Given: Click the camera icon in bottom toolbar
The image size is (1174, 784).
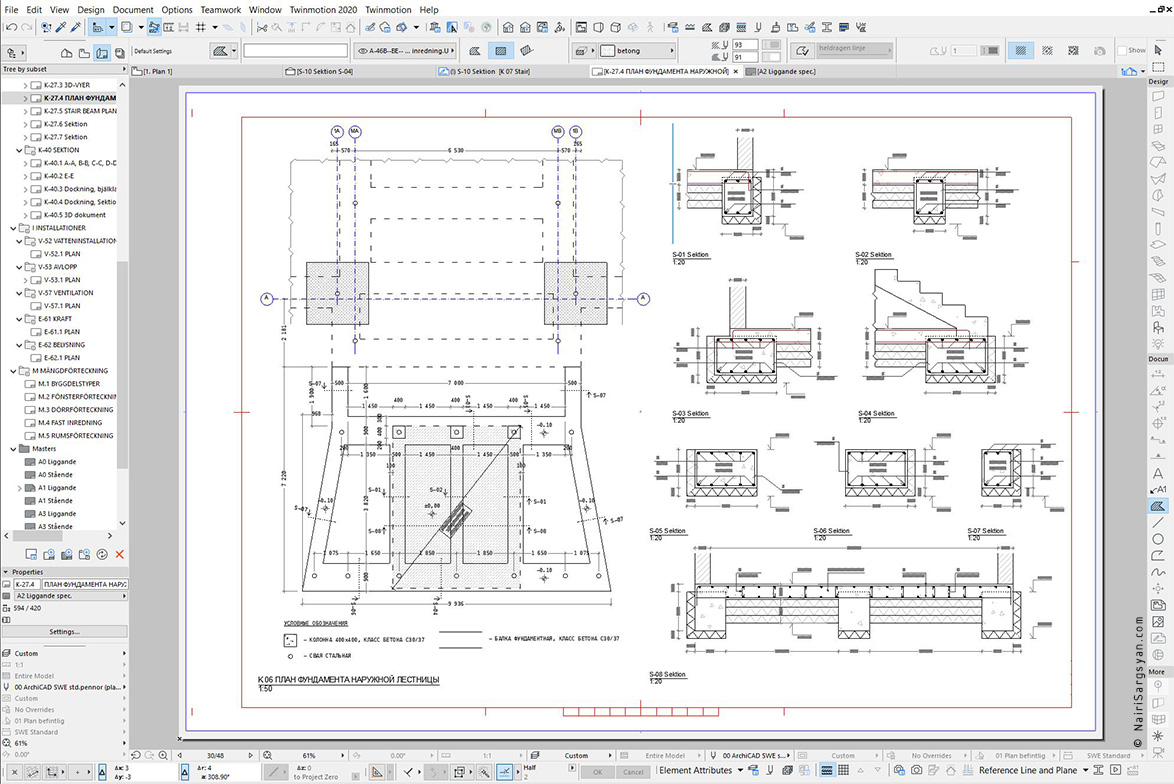Looking at the screenshot, I should pyautogui.click(x=916, y=770).
